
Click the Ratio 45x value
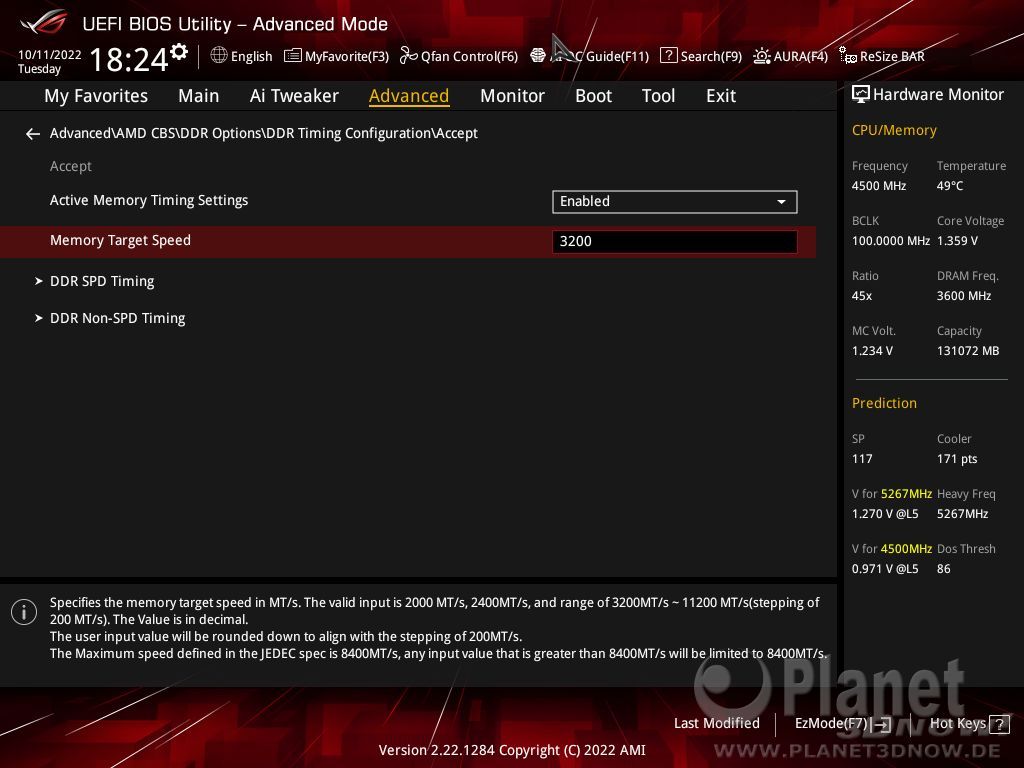(x=861, y=296)
